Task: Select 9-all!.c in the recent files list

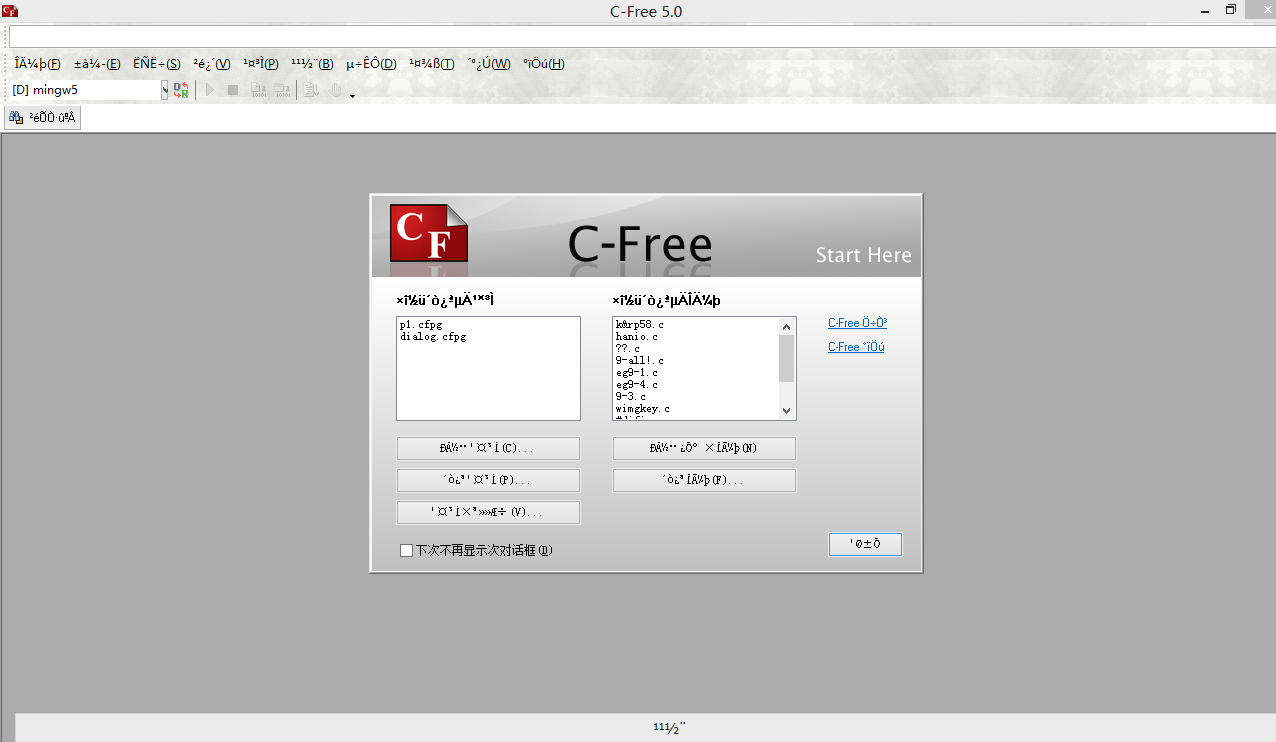Action: [x=640, y=361]
